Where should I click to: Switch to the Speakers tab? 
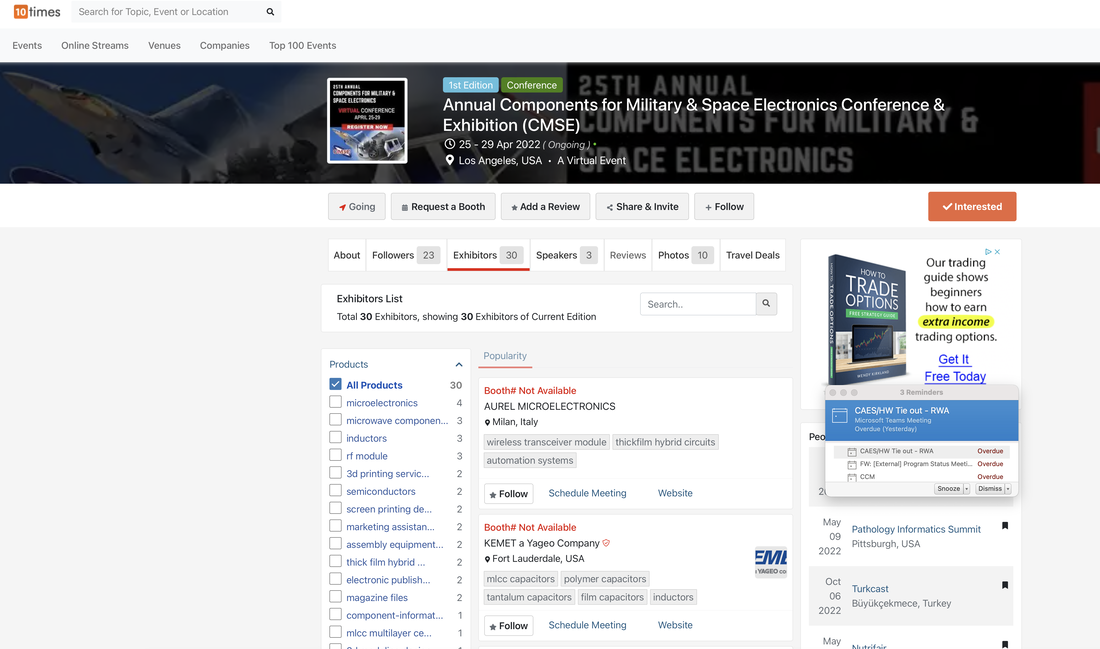tap(566, 255)
